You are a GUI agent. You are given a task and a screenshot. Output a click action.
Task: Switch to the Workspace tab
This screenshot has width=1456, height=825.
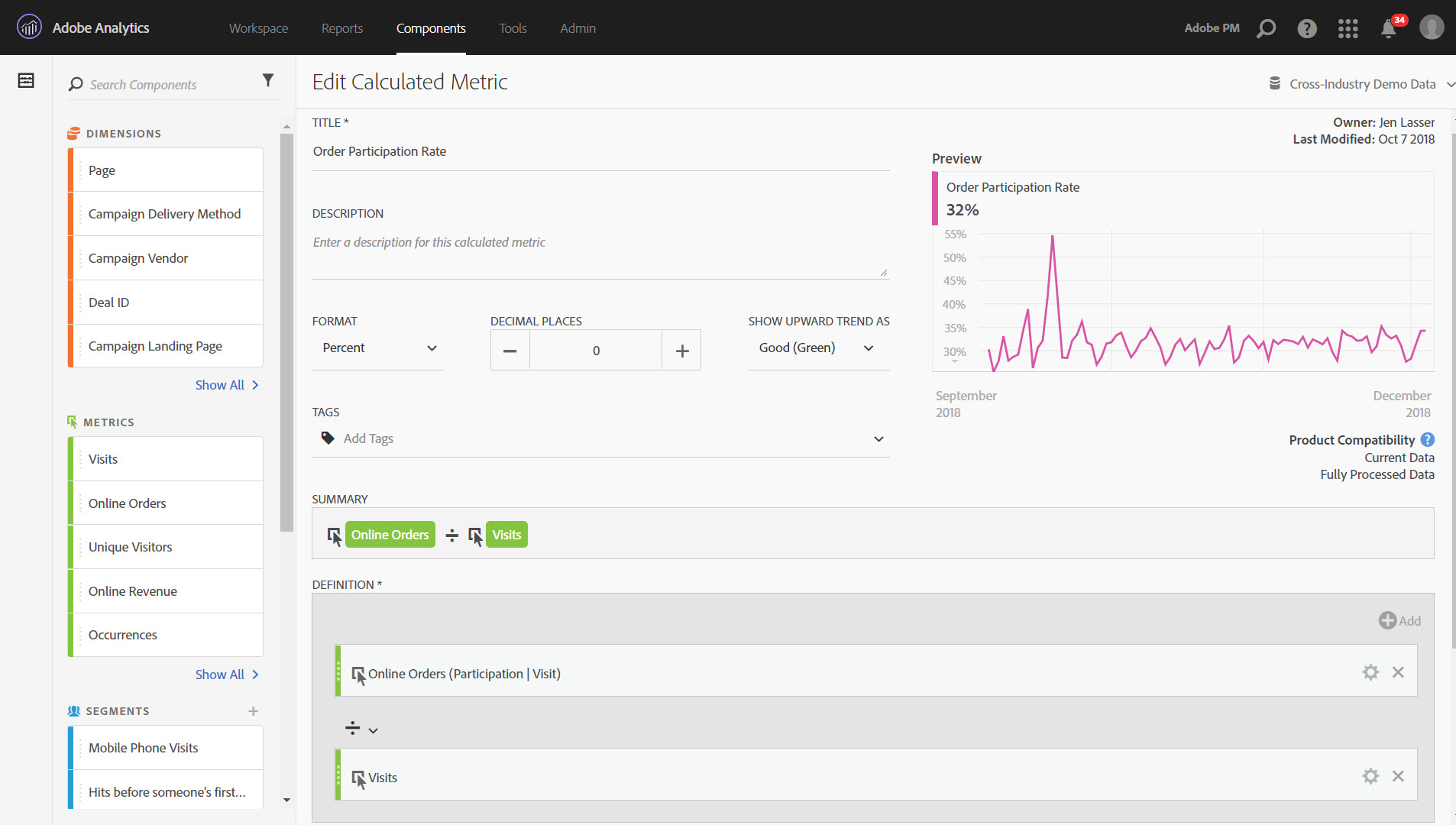coord(258,28)
